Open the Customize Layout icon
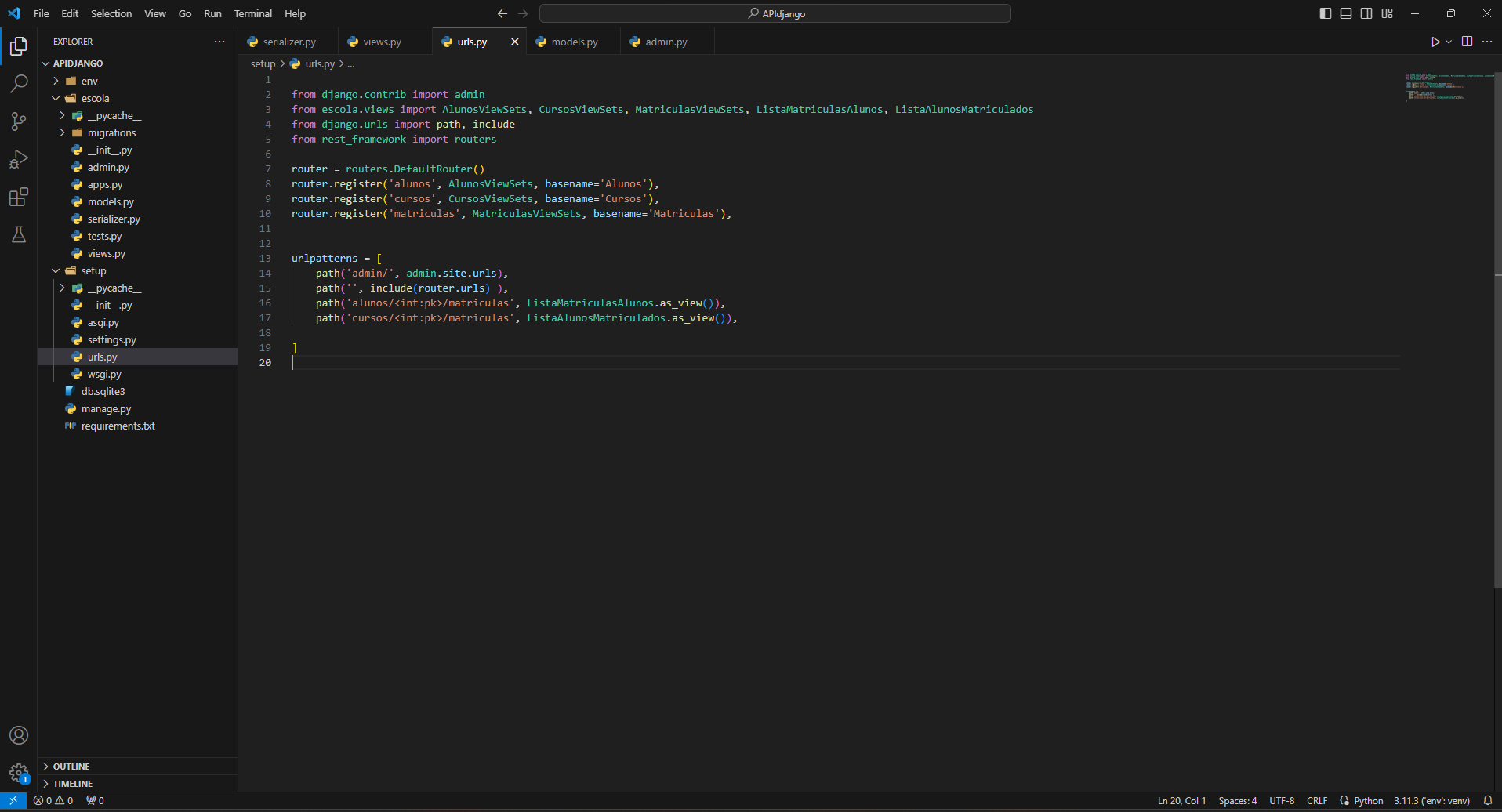1502x812 pixels. (x=1388, y=13)
